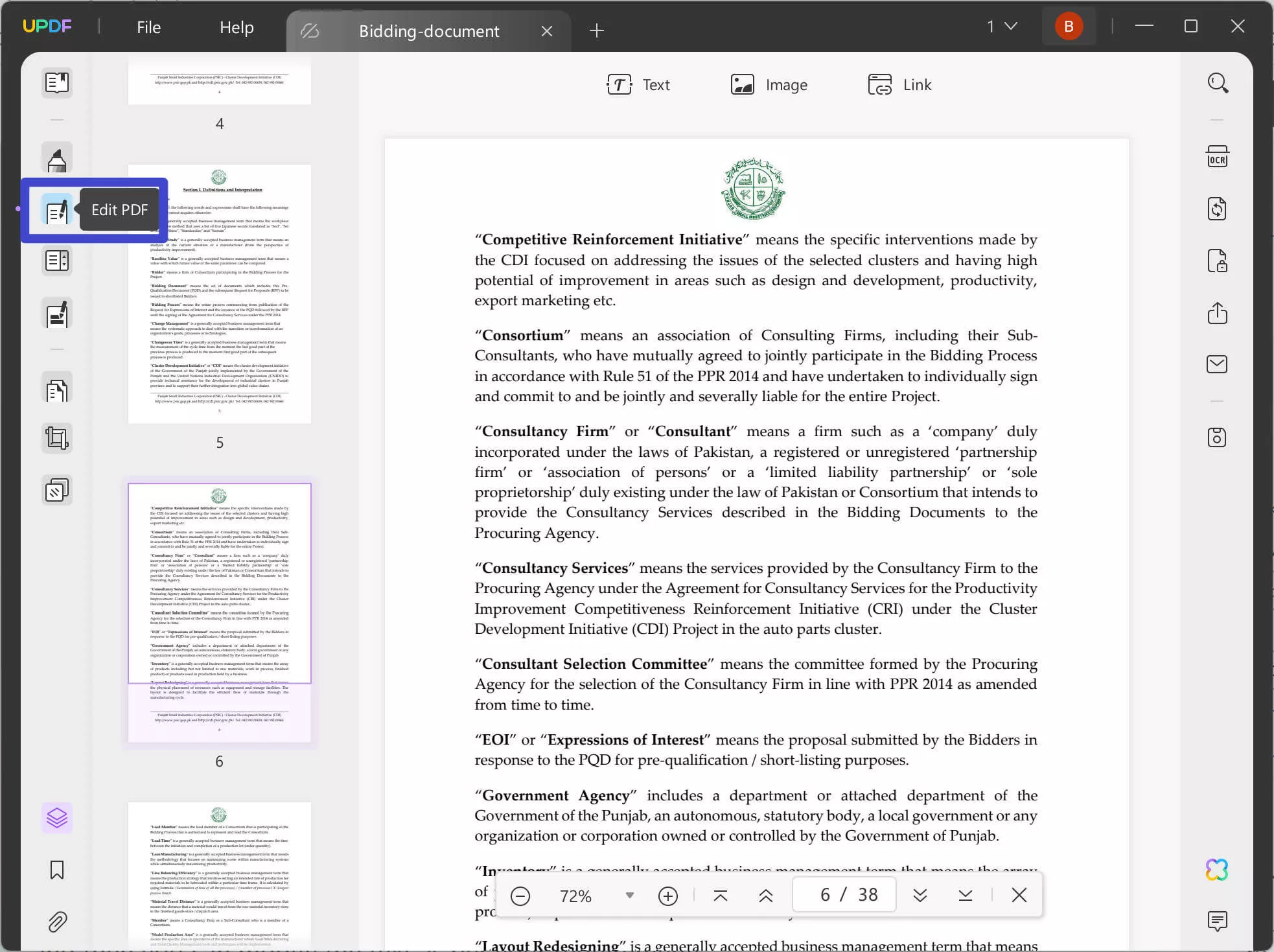
Task: Click the Convert PDF icon
Action: tap(1219, 209)
